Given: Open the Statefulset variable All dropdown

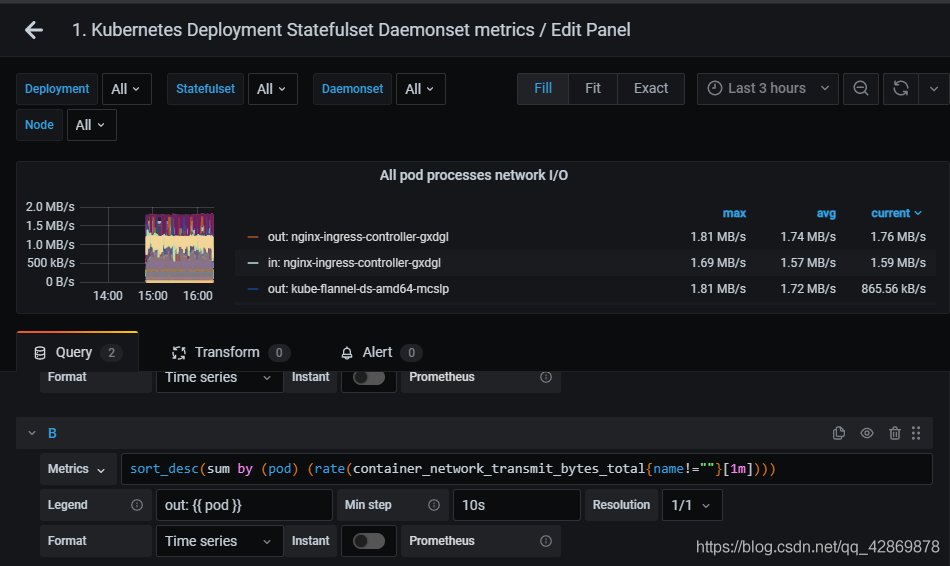Looking at the screenshot, I should 272,89.
